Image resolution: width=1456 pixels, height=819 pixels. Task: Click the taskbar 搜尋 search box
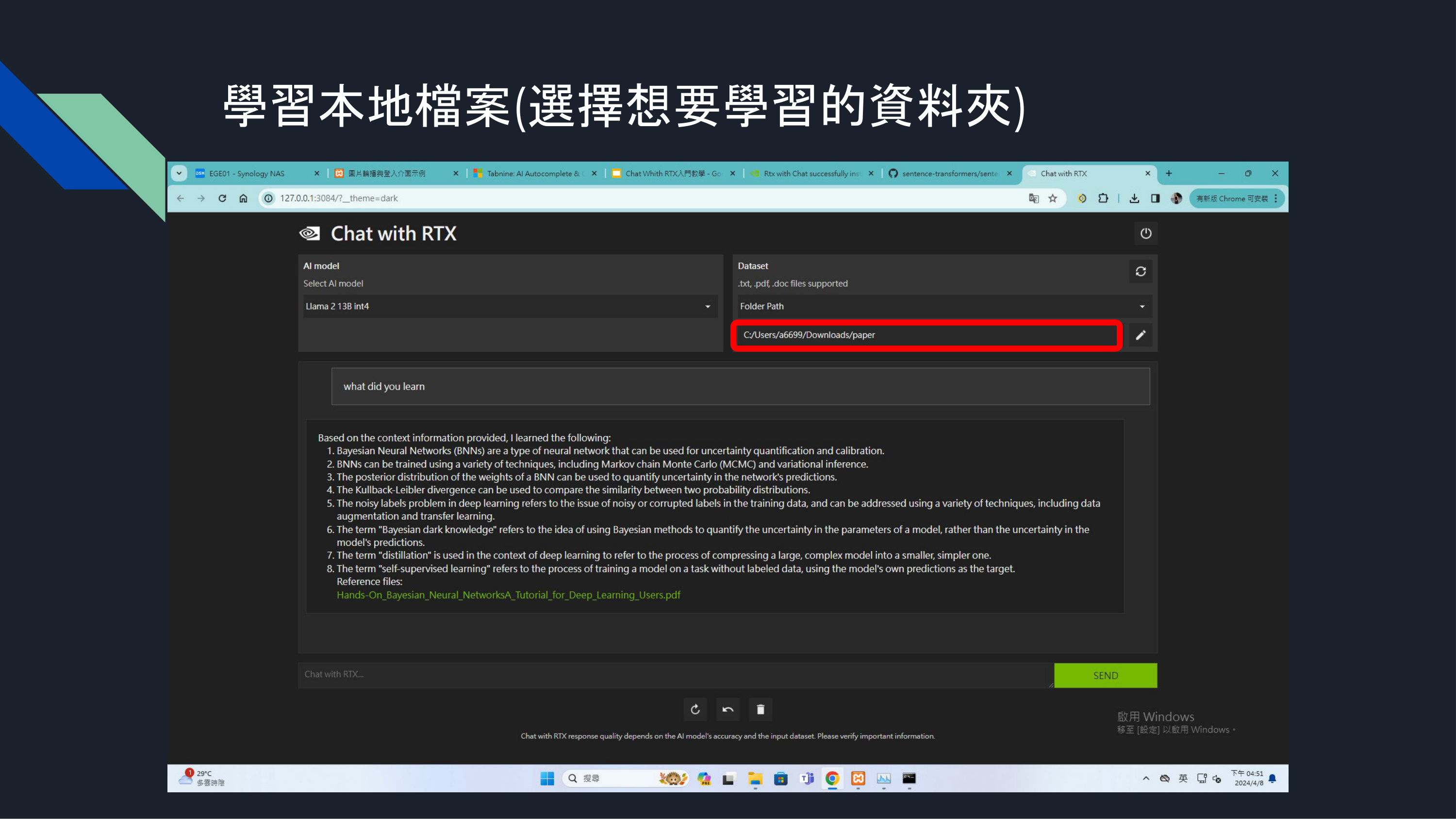pyautogui.click(x=626, y=779)
